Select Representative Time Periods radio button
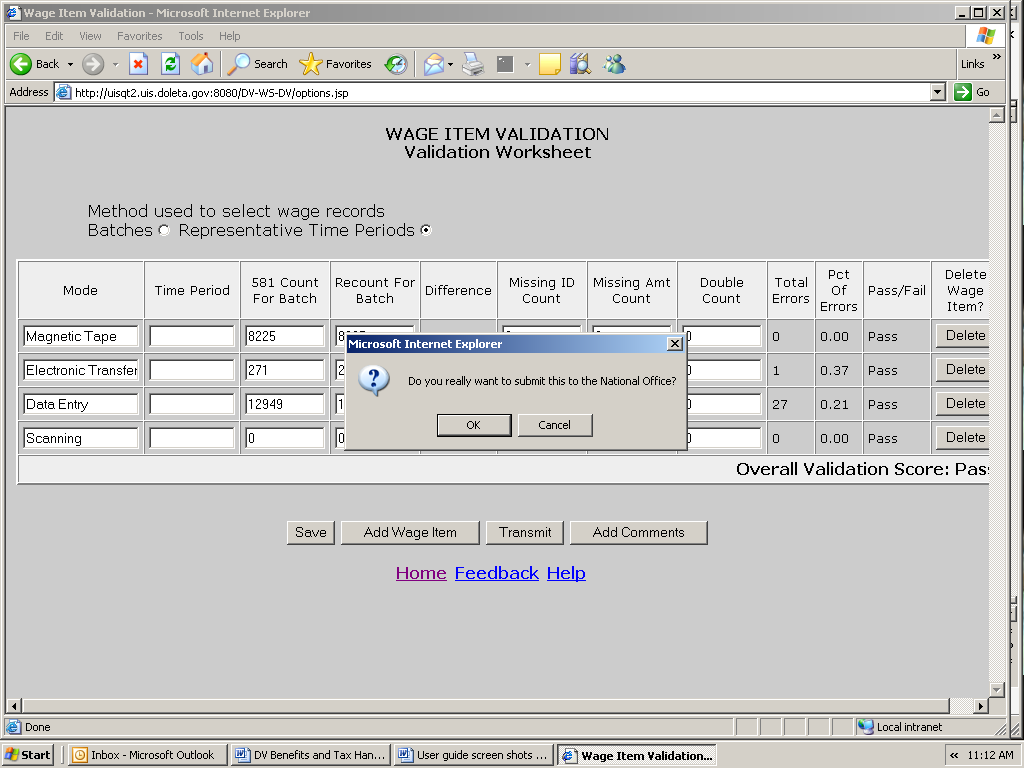This screenshot has width=1024, height=768. coord(426,231)
